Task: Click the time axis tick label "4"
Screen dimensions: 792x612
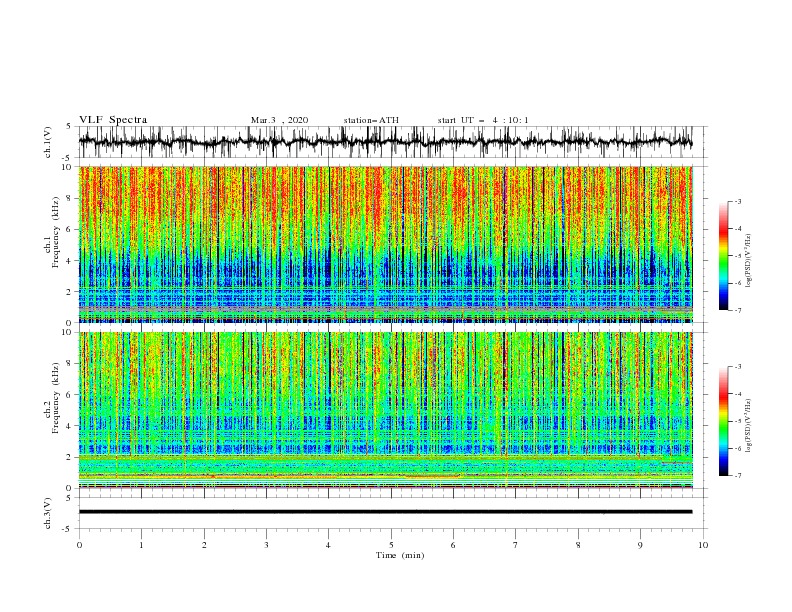Action: 328,545
